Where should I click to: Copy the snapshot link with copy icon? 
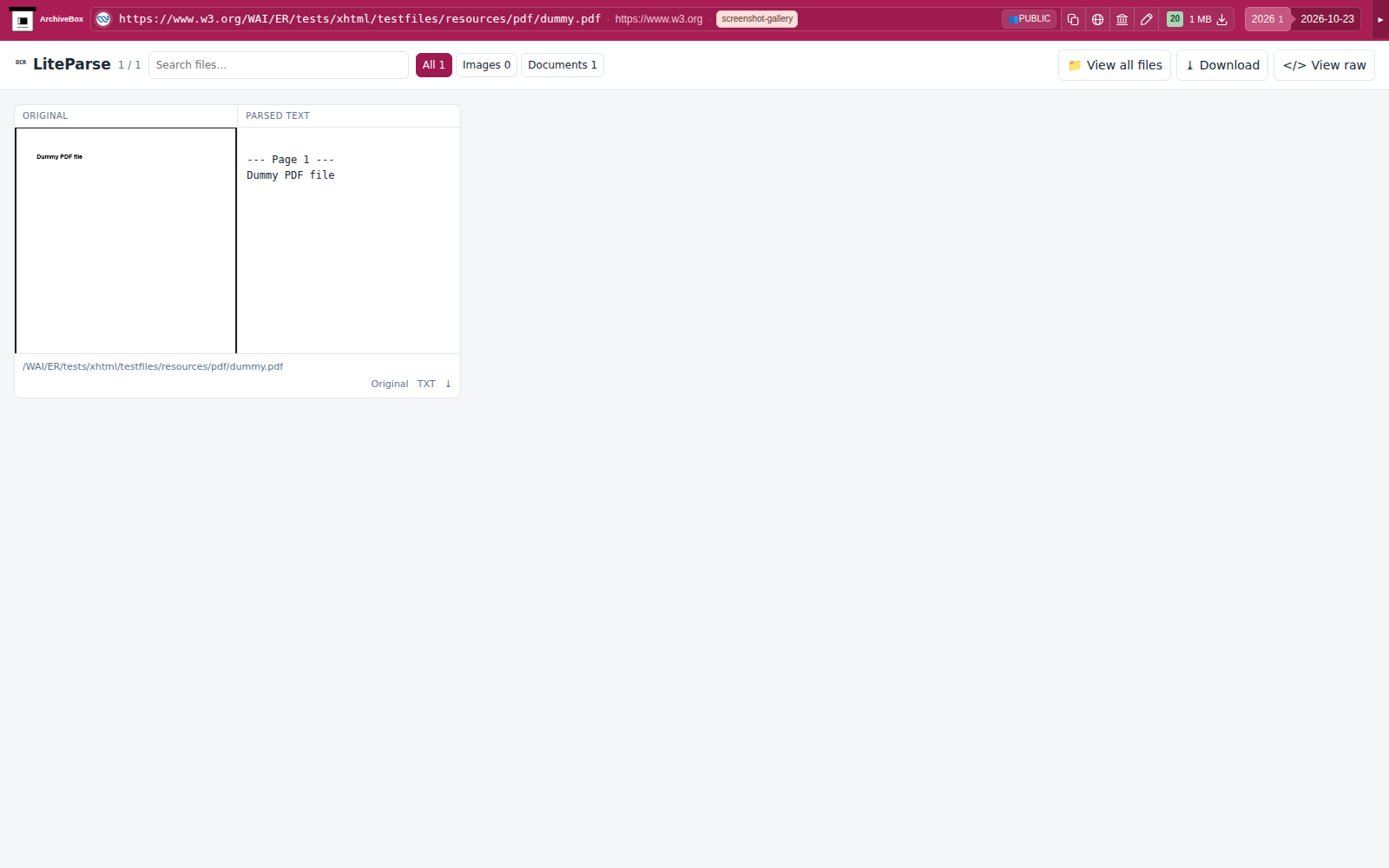pyautogui.click(x=1073, y=19)
